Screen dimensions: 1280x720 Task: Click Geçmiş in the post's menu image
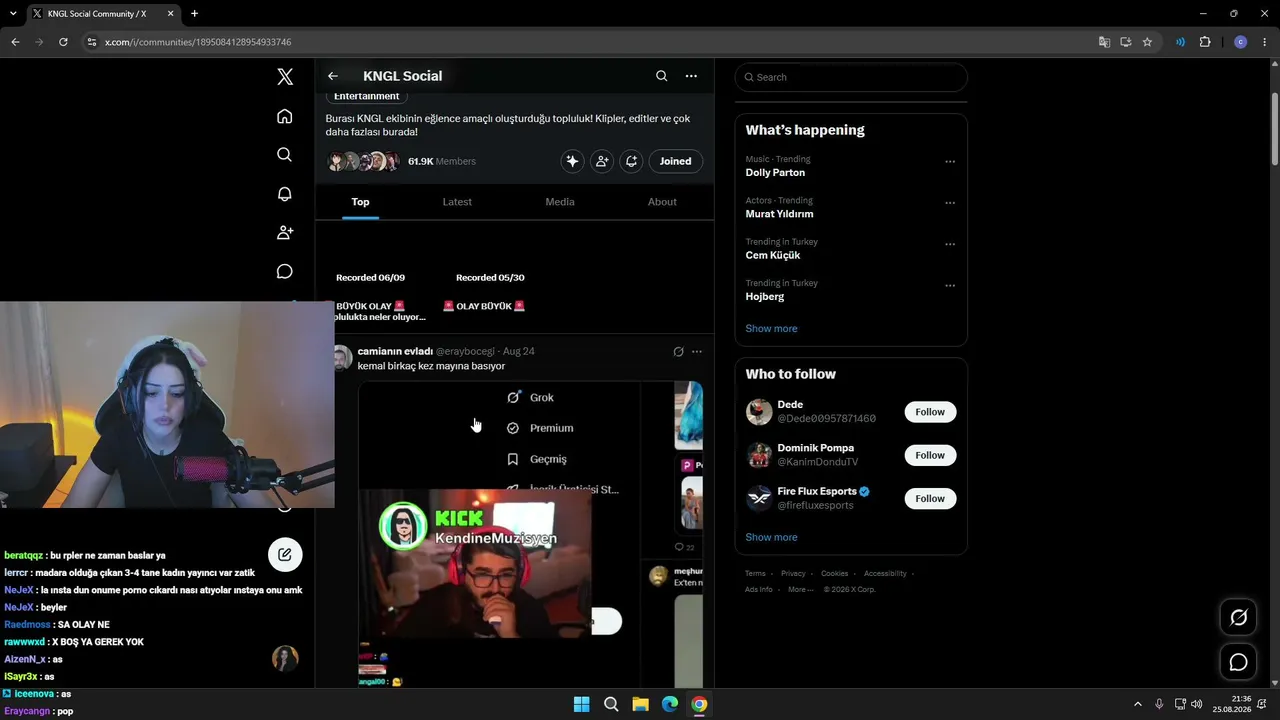coord(537,459)
